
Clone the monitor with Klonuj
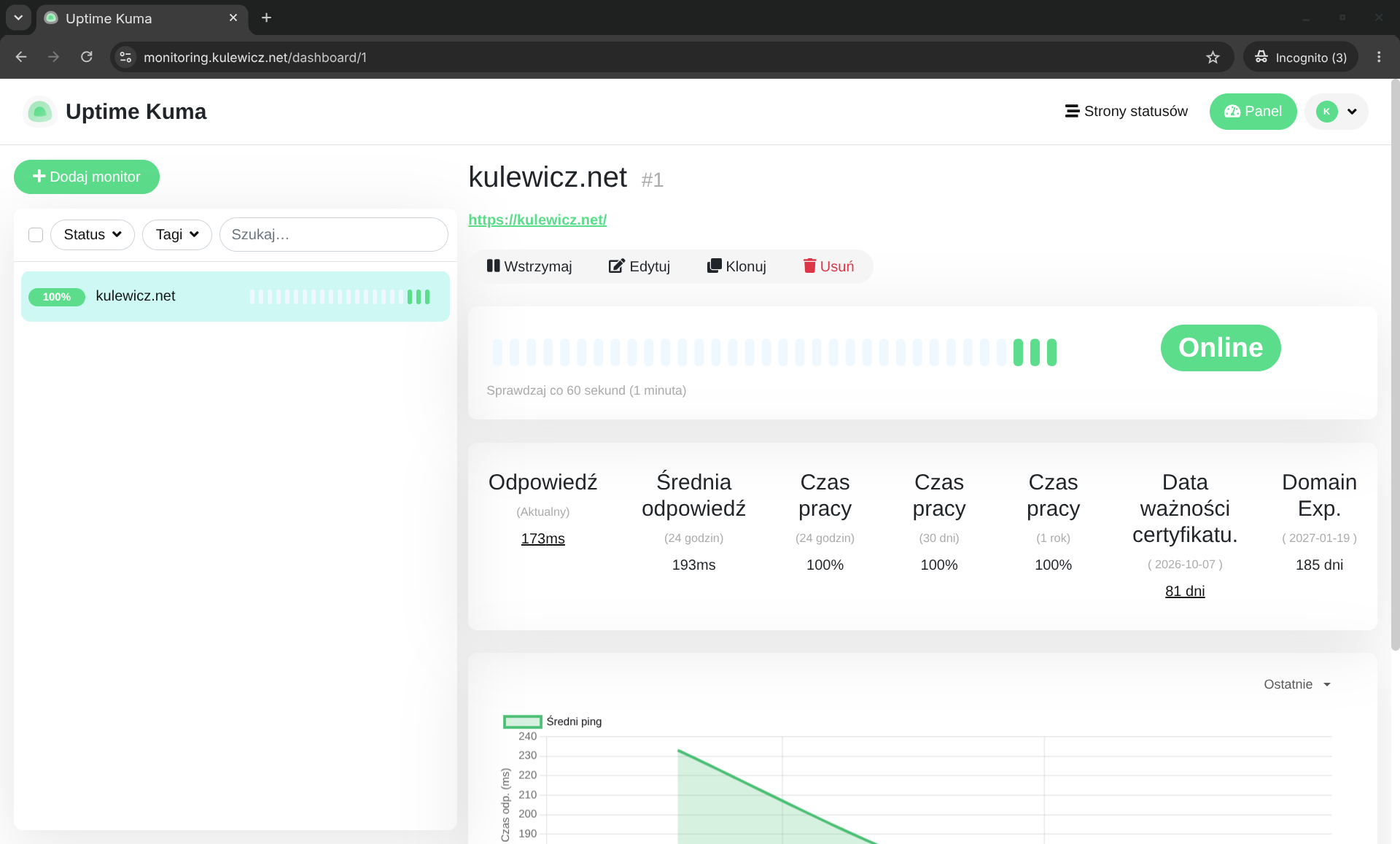[x=736, y=266]
